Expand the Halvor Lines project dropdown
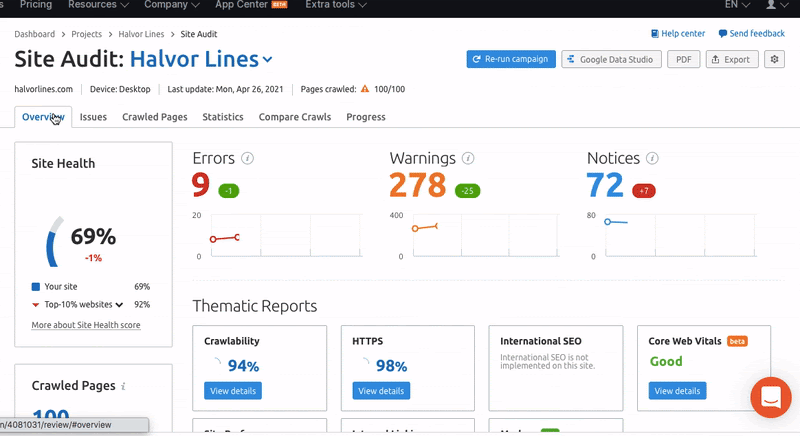Screen dimensions: 800x436 267,61
